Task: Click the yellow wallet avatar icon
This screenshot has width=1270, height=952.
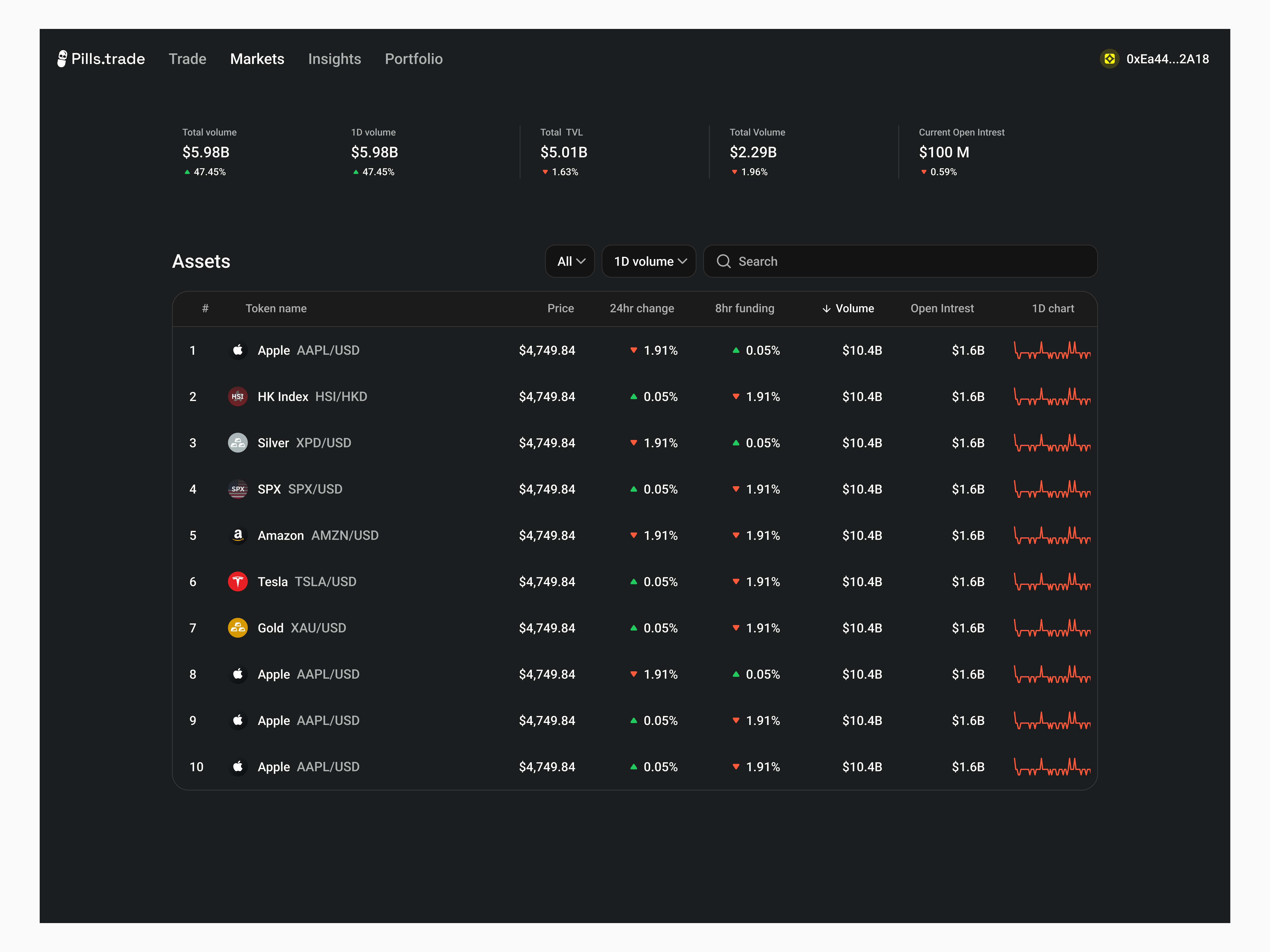Action: click(x=1109, y=59)
